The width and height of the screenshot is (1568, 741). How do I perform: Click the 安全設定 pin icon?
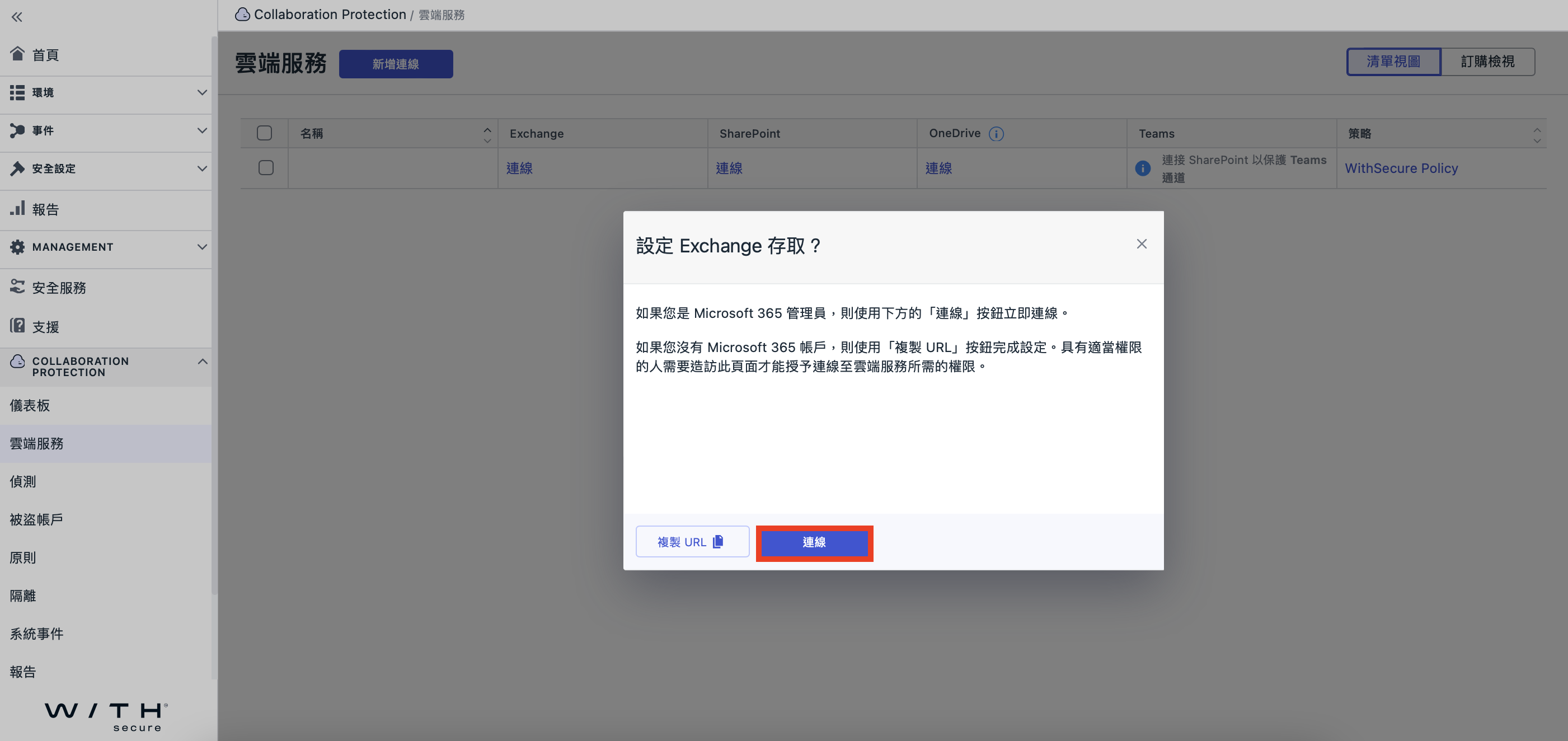[17, 168]
